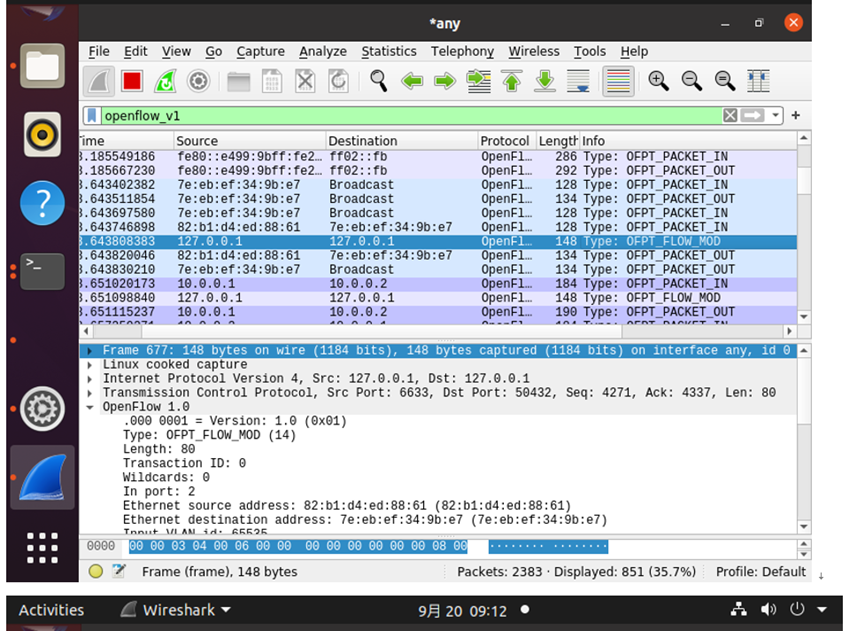Expand Internet Protocol Version 4 node
The image size is (865, 631).
(89, 379)
